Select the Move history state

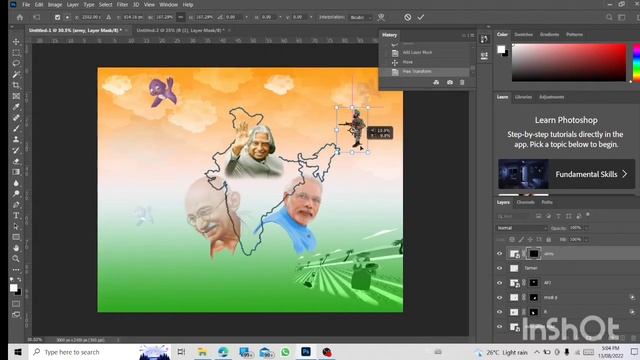tap(424, 62)
